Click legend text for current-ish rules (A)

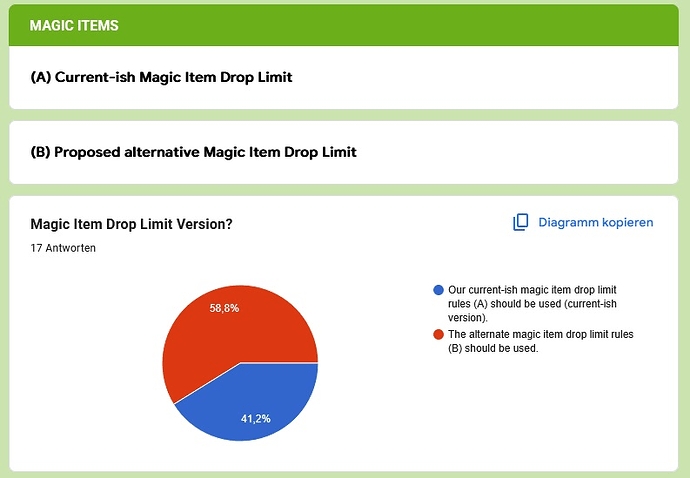coord(532,304)
